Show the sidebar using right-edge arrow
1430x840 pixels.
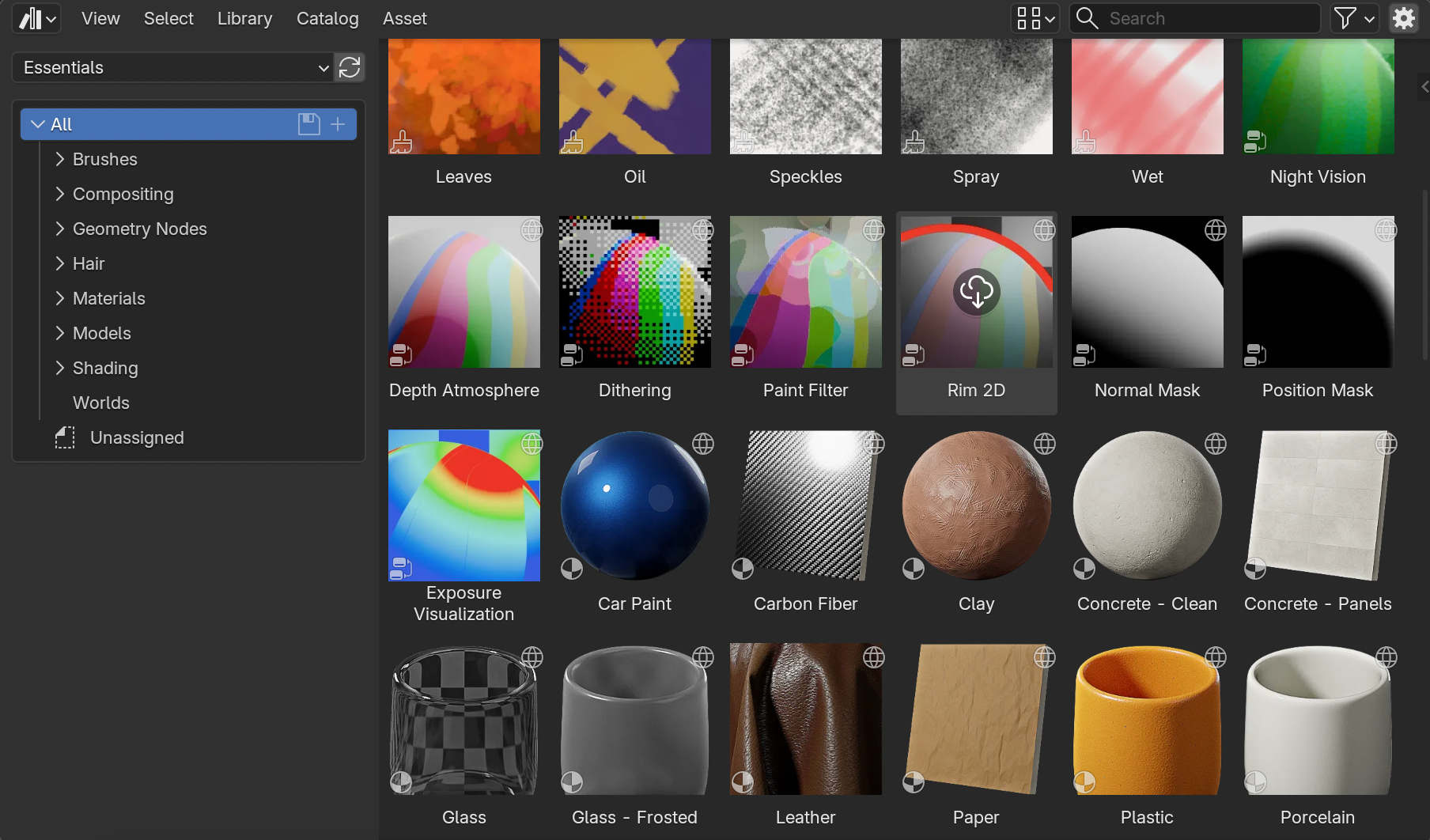[1424, 86]
